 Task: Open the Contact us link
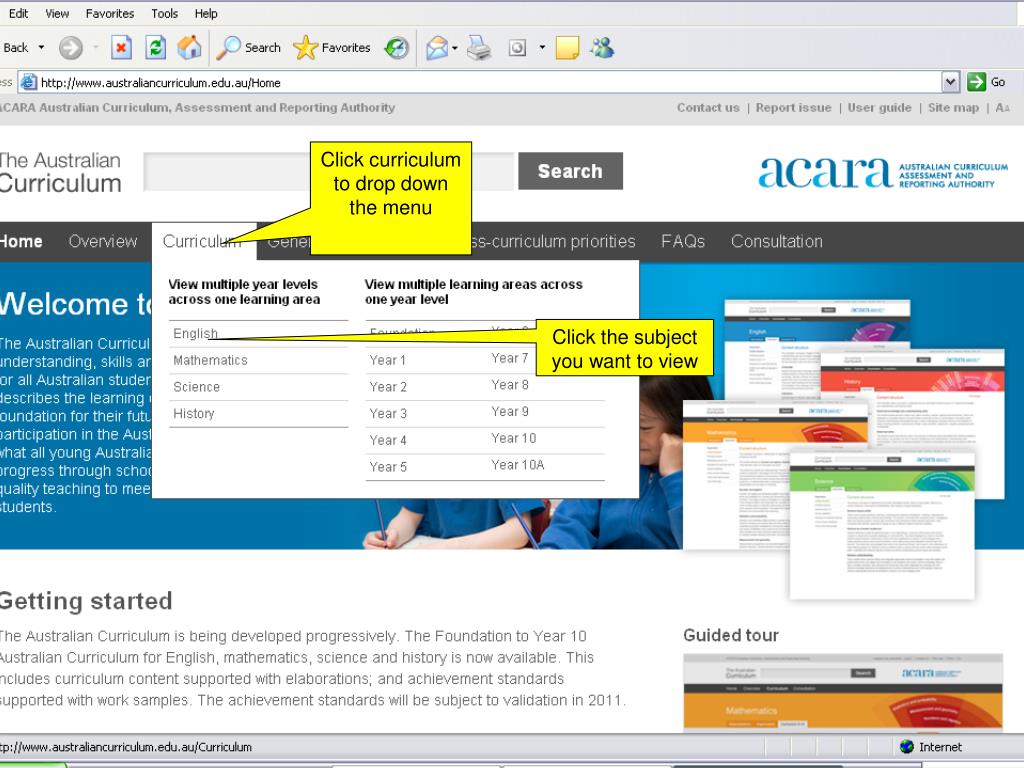708,108
